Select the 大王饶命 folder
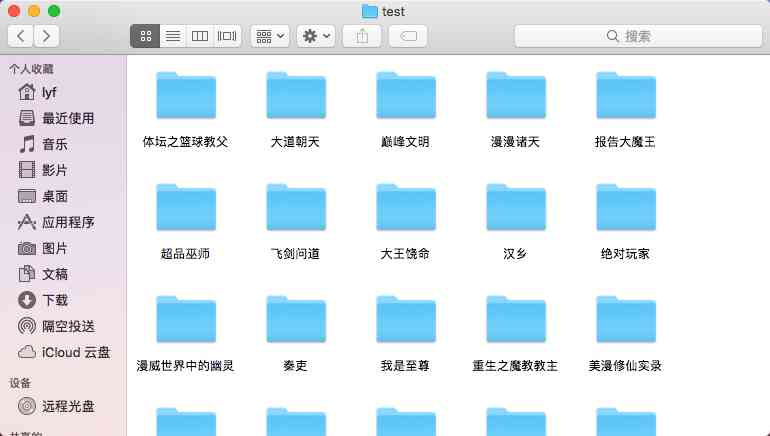 pyautogui.click(x=406, y=208)
